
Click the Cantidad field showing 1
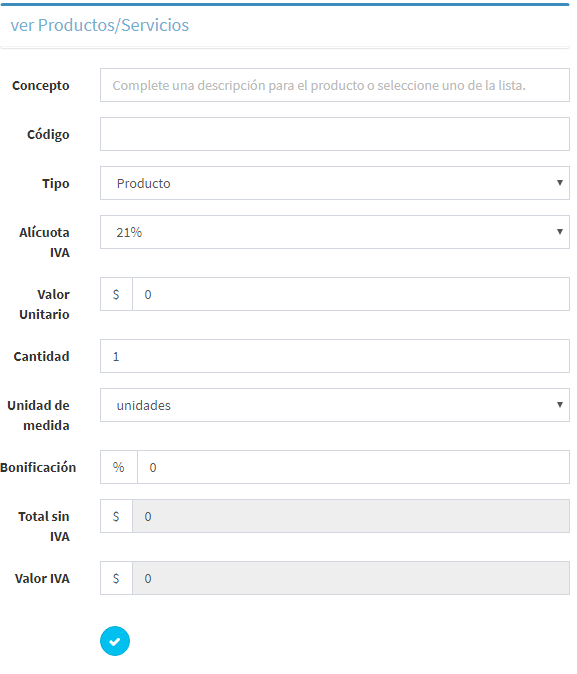click(335, 356)
